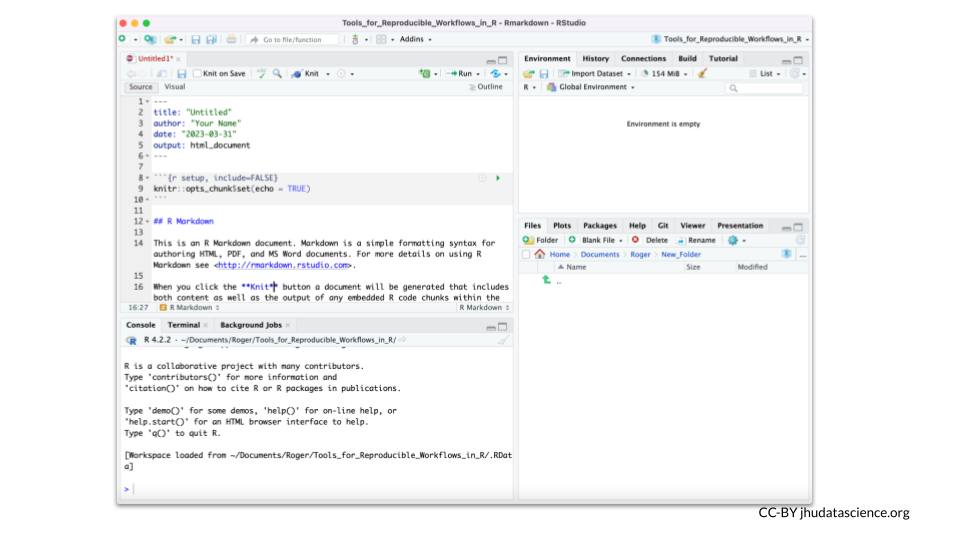Click the Roger breadcrumb link

pos(640,255)
